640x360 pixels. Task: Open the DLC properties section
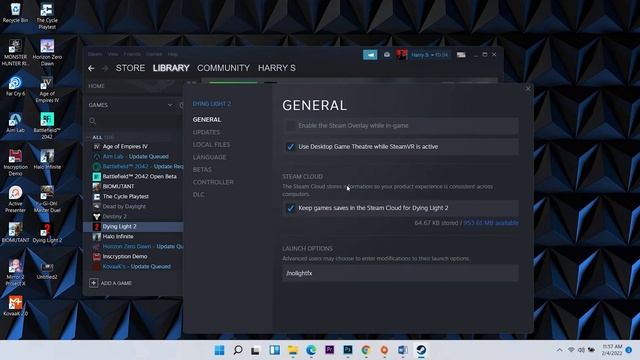[198, 195]
